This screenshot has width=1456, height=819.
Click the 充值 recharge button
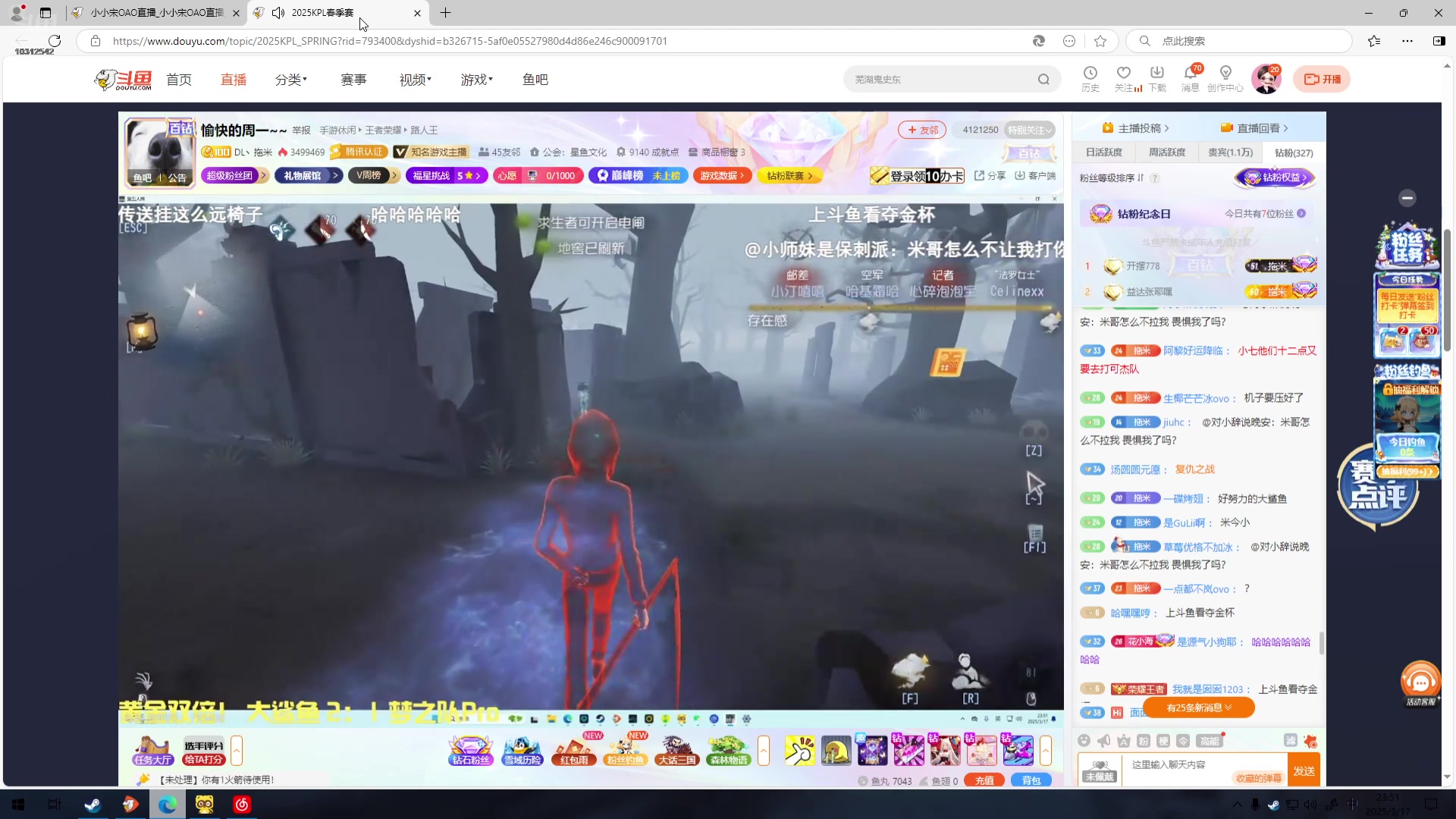point(984,780)
